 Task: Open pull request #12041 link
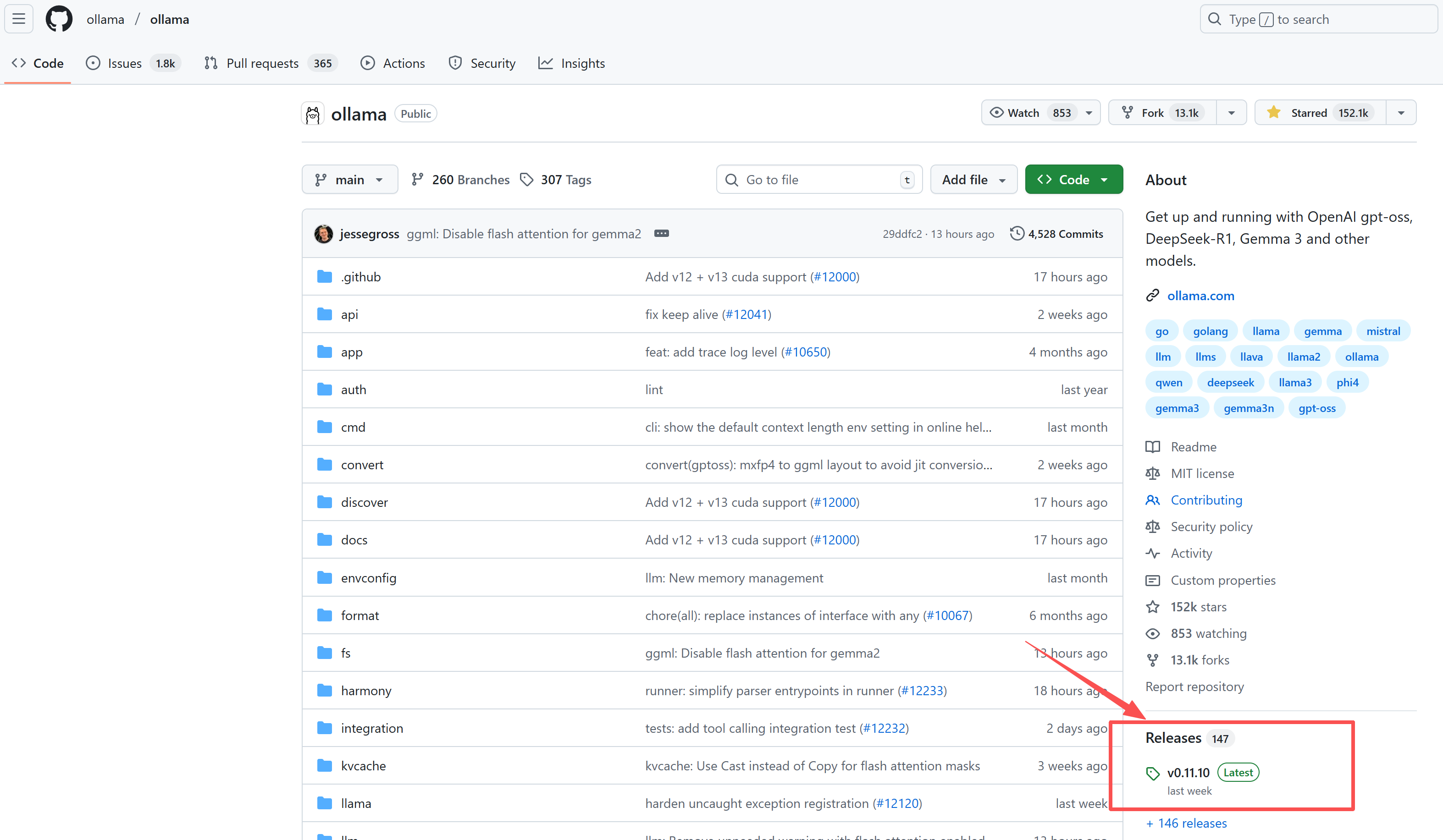click(x=746, y=314)
